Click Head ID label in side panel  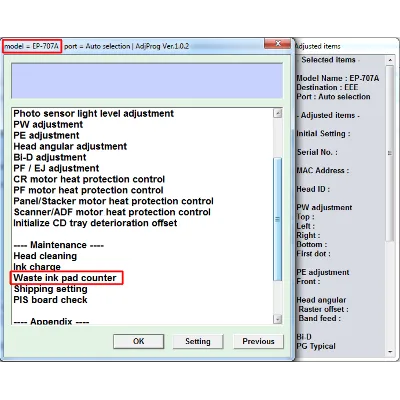(313, 189)
